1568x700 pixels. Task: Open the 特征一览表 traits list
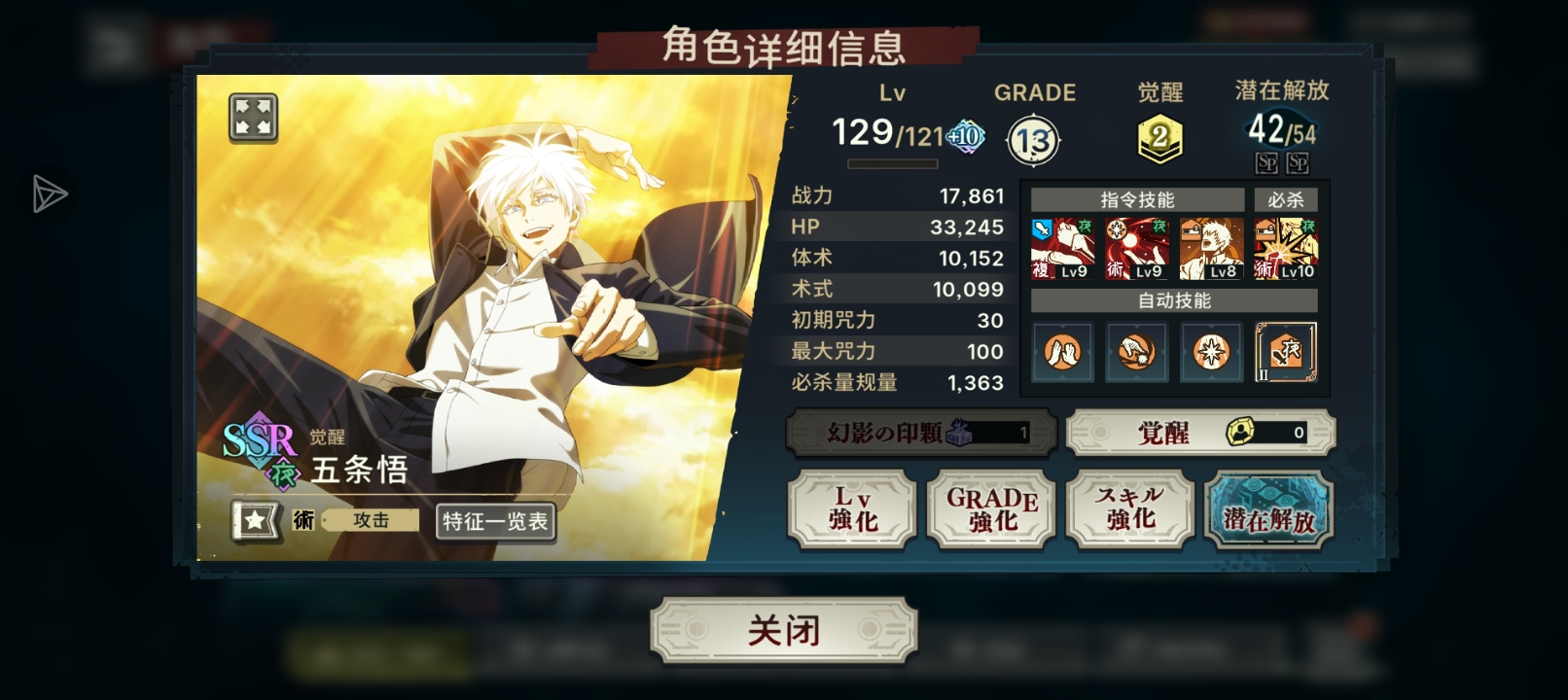coord(495,522)
